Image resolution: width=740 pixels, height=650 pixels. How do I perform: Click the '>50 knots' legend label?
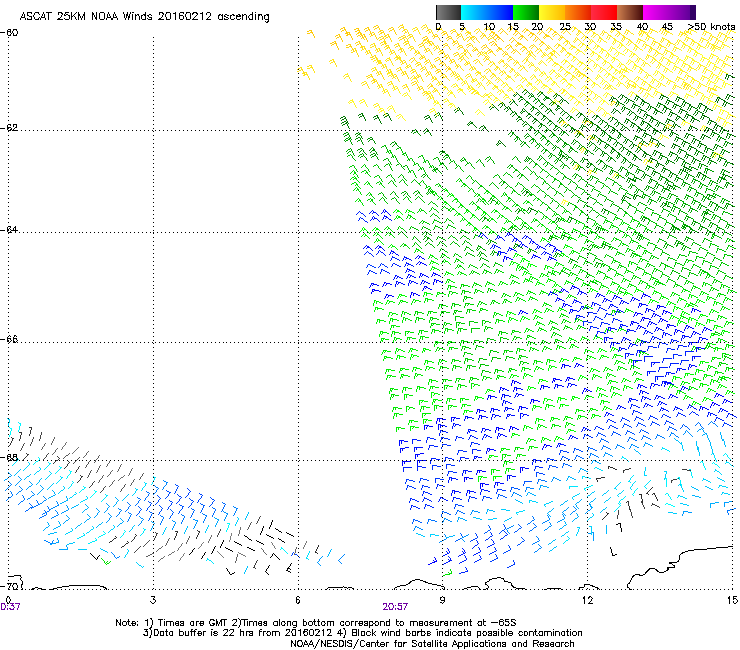[x=711, y=27]
